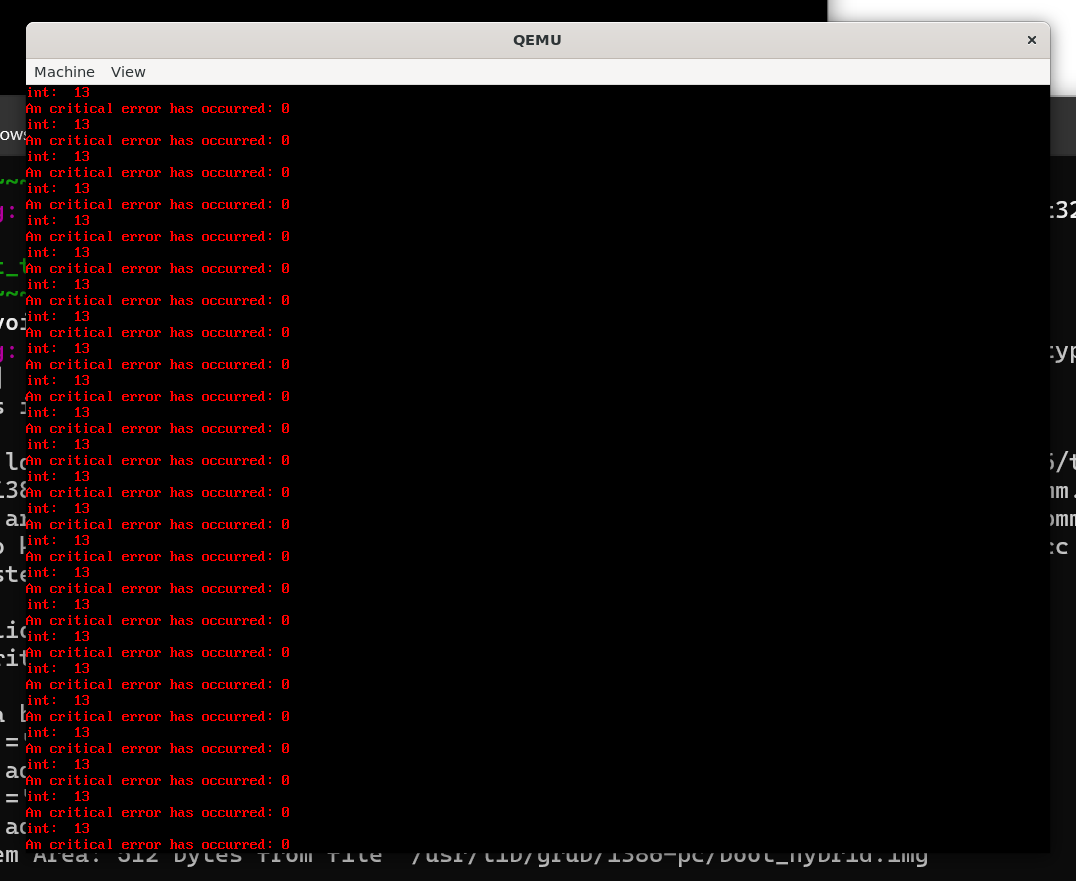Click the QEMU title text in titlebar
The width and height of the screenshot is (1076, 881).
click(537, 40)
